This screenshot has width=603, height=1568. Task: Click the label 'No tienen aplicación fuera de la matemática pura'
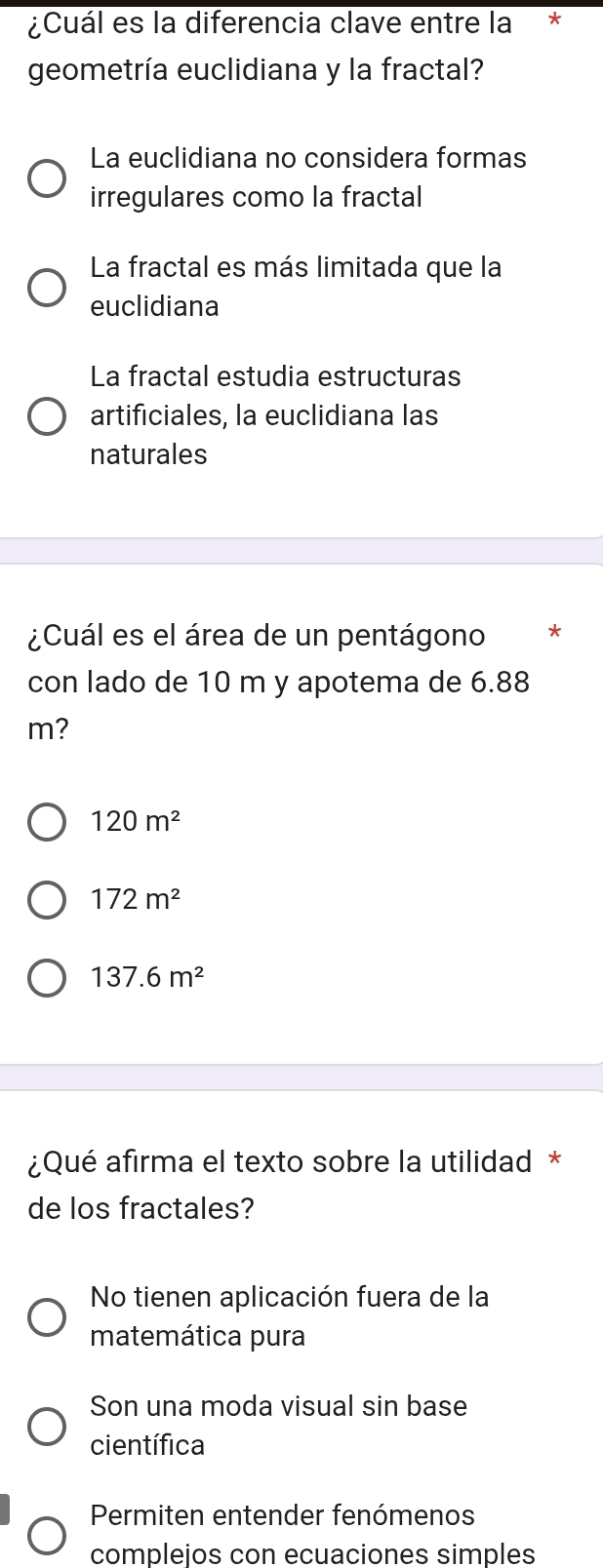tap(290, 1315)
